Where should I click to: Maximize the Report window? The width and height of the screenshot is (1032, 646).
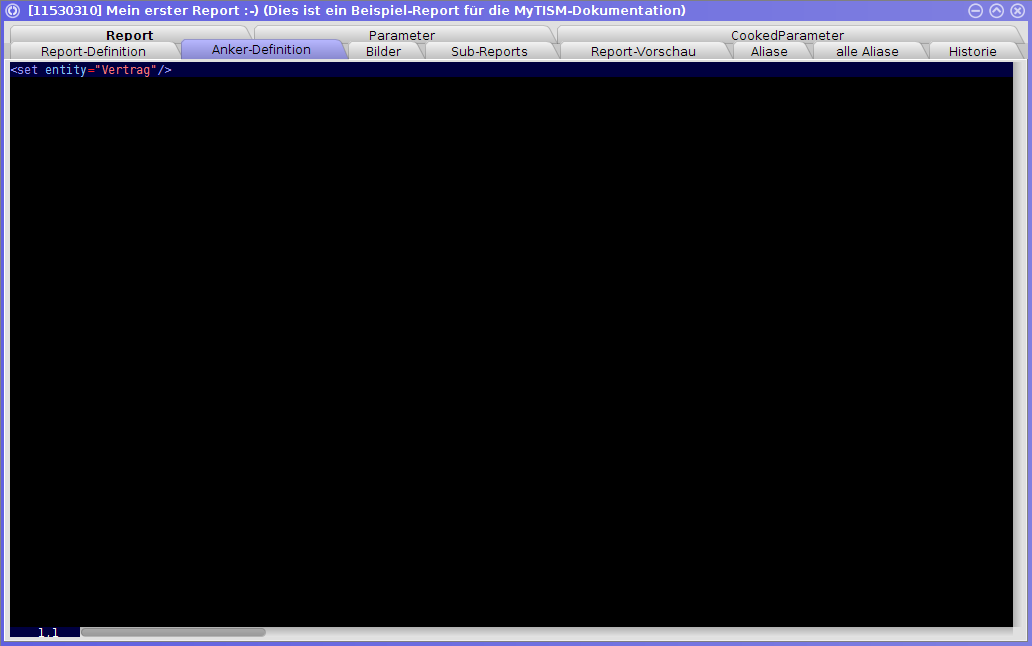tap(995, 10)
